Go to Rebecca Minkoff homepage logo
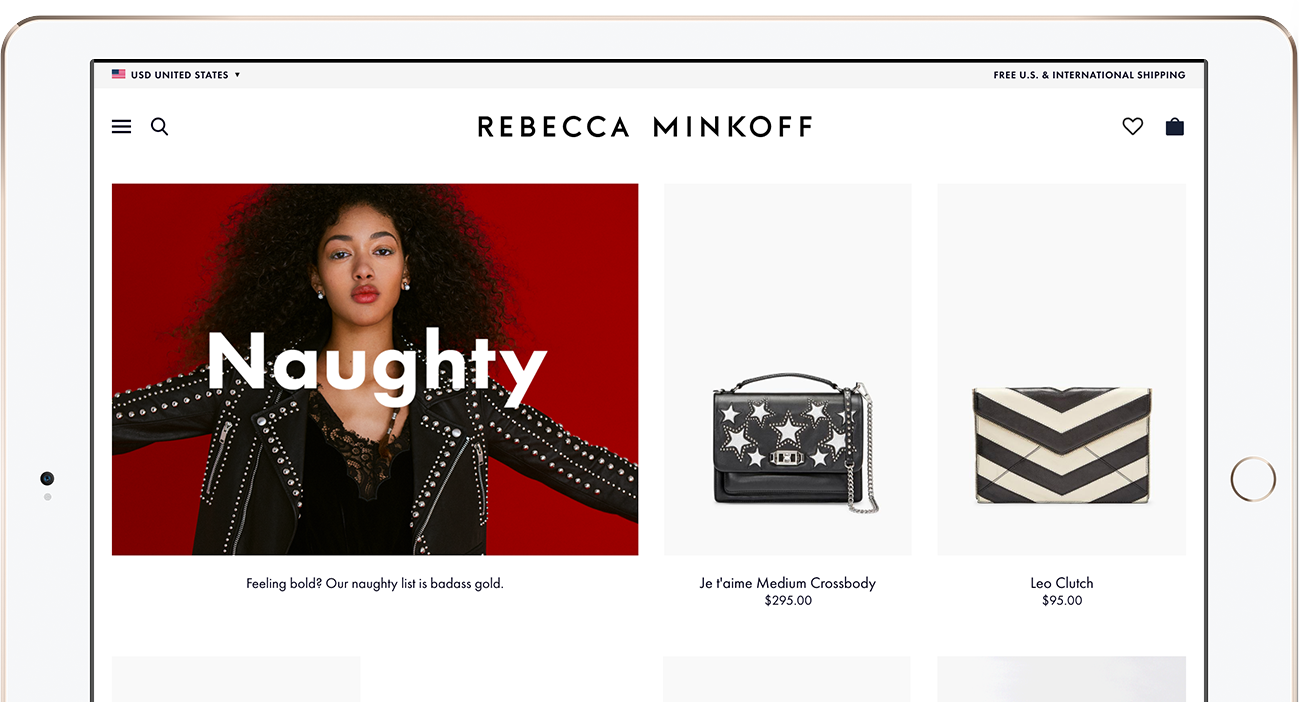 point(645,127)
